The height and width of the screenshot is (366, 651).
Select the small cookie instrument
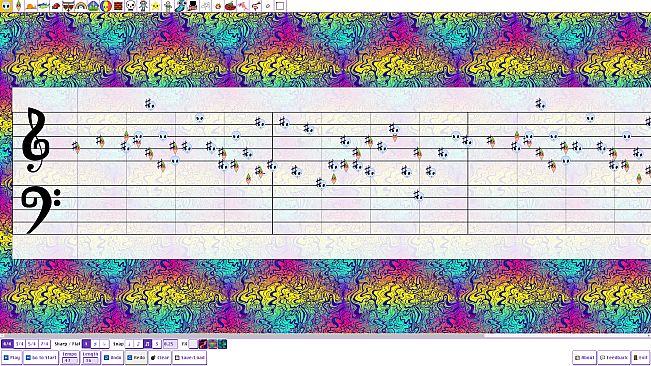click(x=218, y=6)
